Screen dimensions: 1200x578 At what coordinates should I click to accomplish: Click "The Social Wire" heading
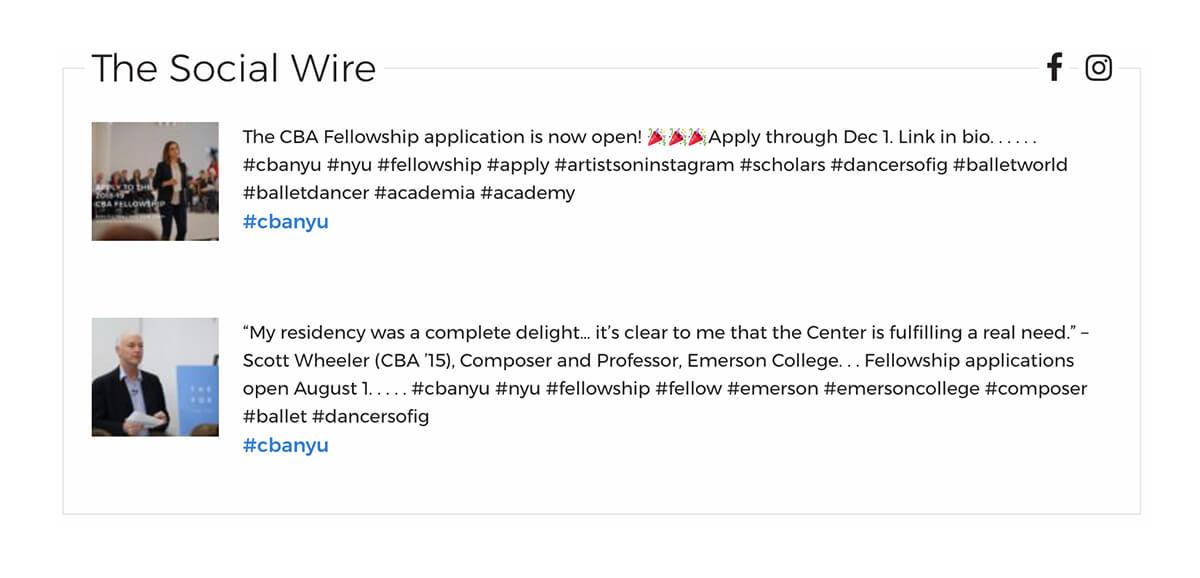click(234, 68)
